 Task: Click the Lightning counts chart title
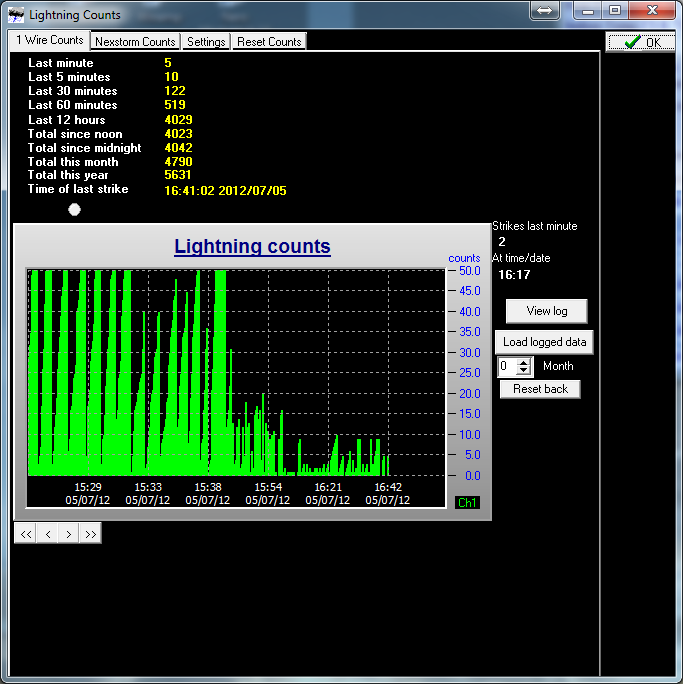(252, 246)
